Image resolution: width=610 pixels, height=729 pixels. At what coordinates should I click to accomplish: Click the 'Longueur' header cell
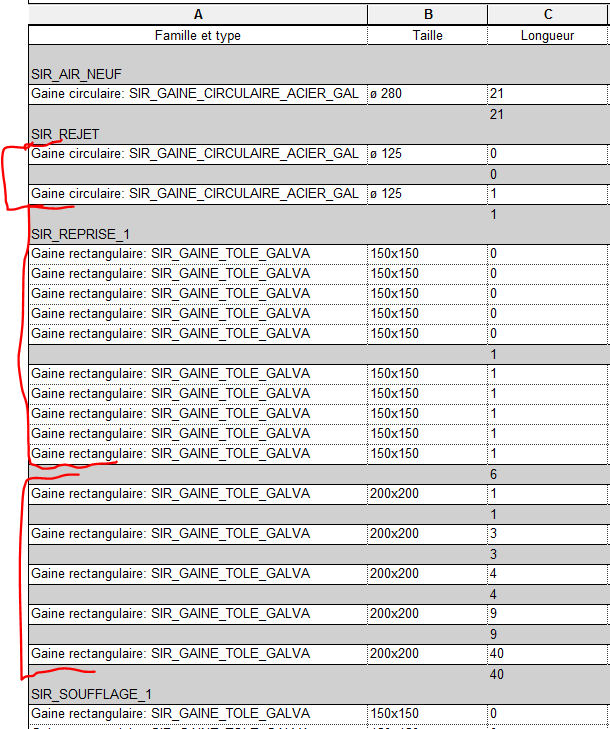[548, 35]
